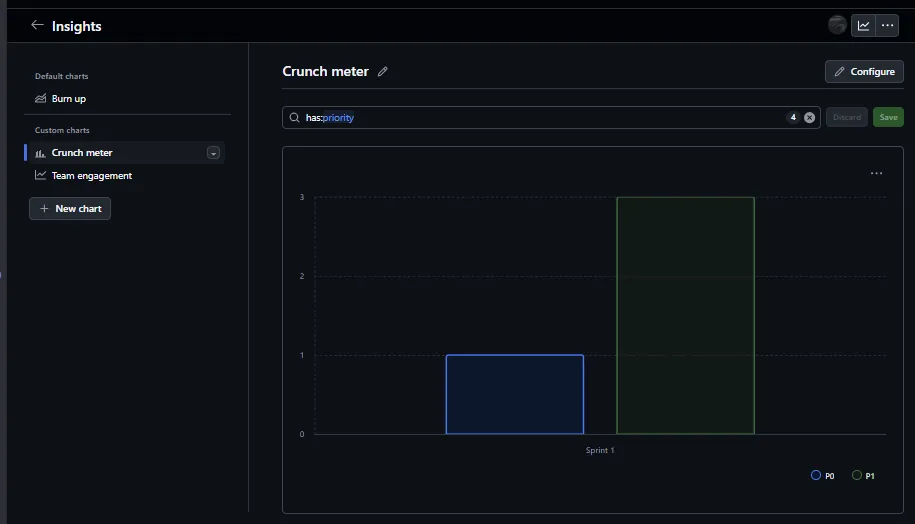Select the Burn up default chart
Viewport: 915px width, 524px height.
click(68, 99)
